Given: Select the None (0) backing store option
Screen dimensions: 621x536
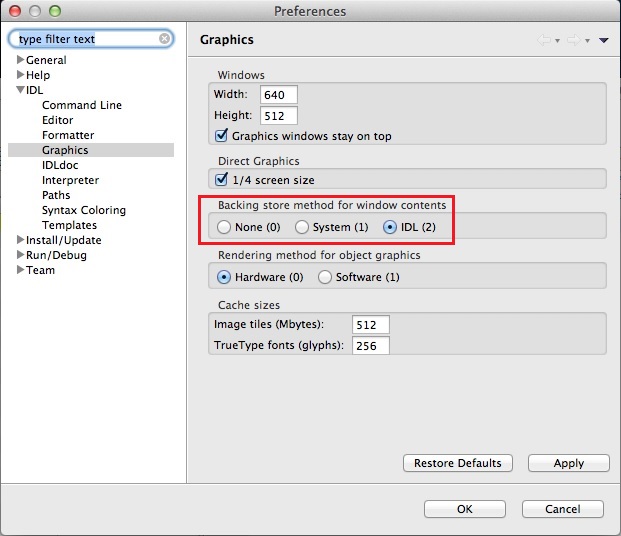Looking at the screenshot, I should 224,227.
